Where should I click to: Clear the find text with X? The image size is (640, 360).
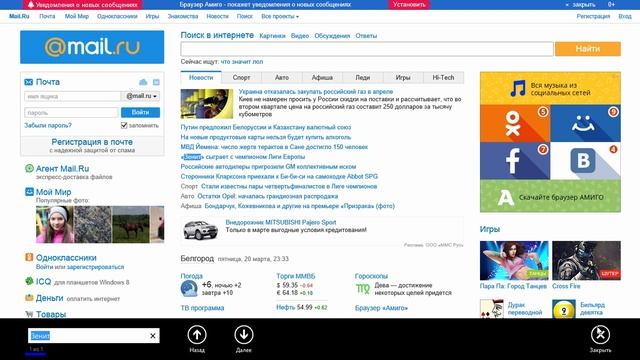153,336
